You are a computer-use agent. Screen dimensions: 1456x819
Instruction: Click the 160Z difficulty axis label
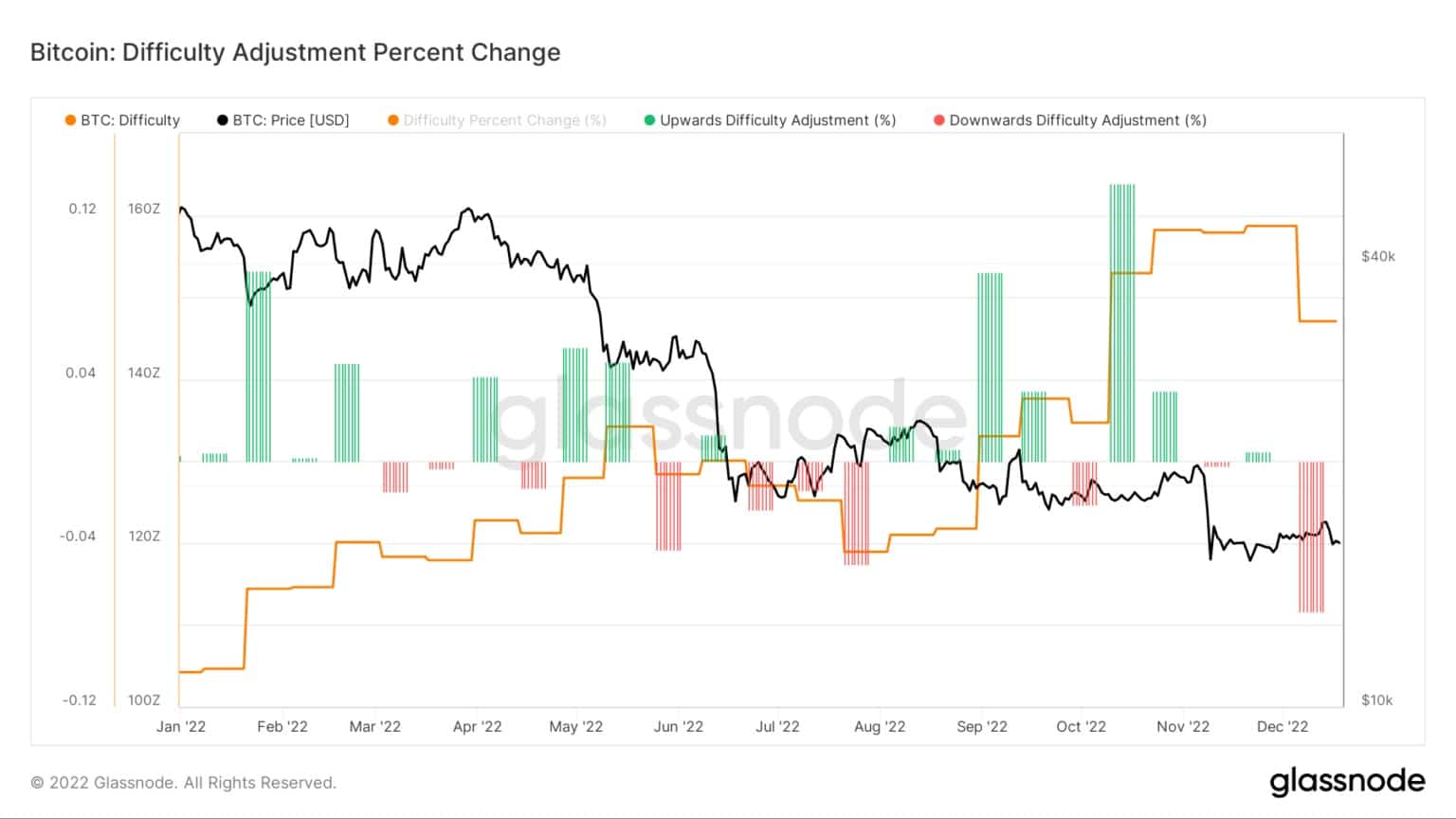click(144, 209)
